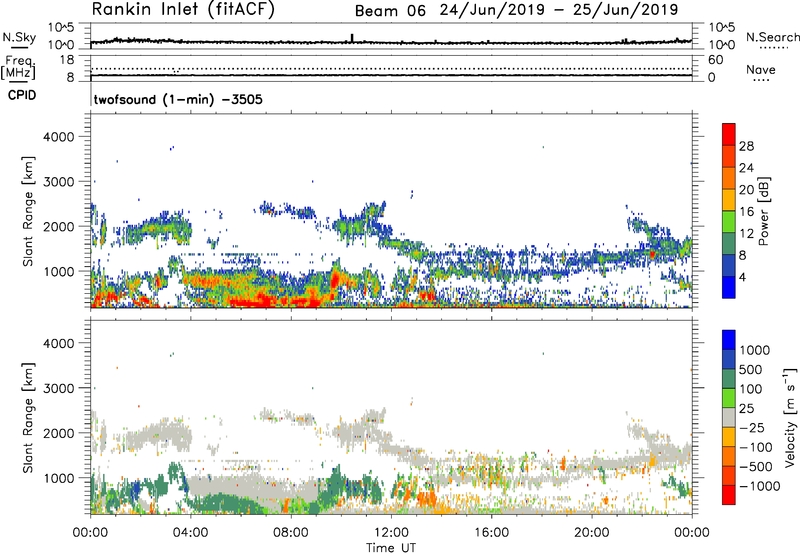The width and height of the screenshot is (800, 554).
Task: Click the noise spike near 10:30 UT
Action: 352,38
